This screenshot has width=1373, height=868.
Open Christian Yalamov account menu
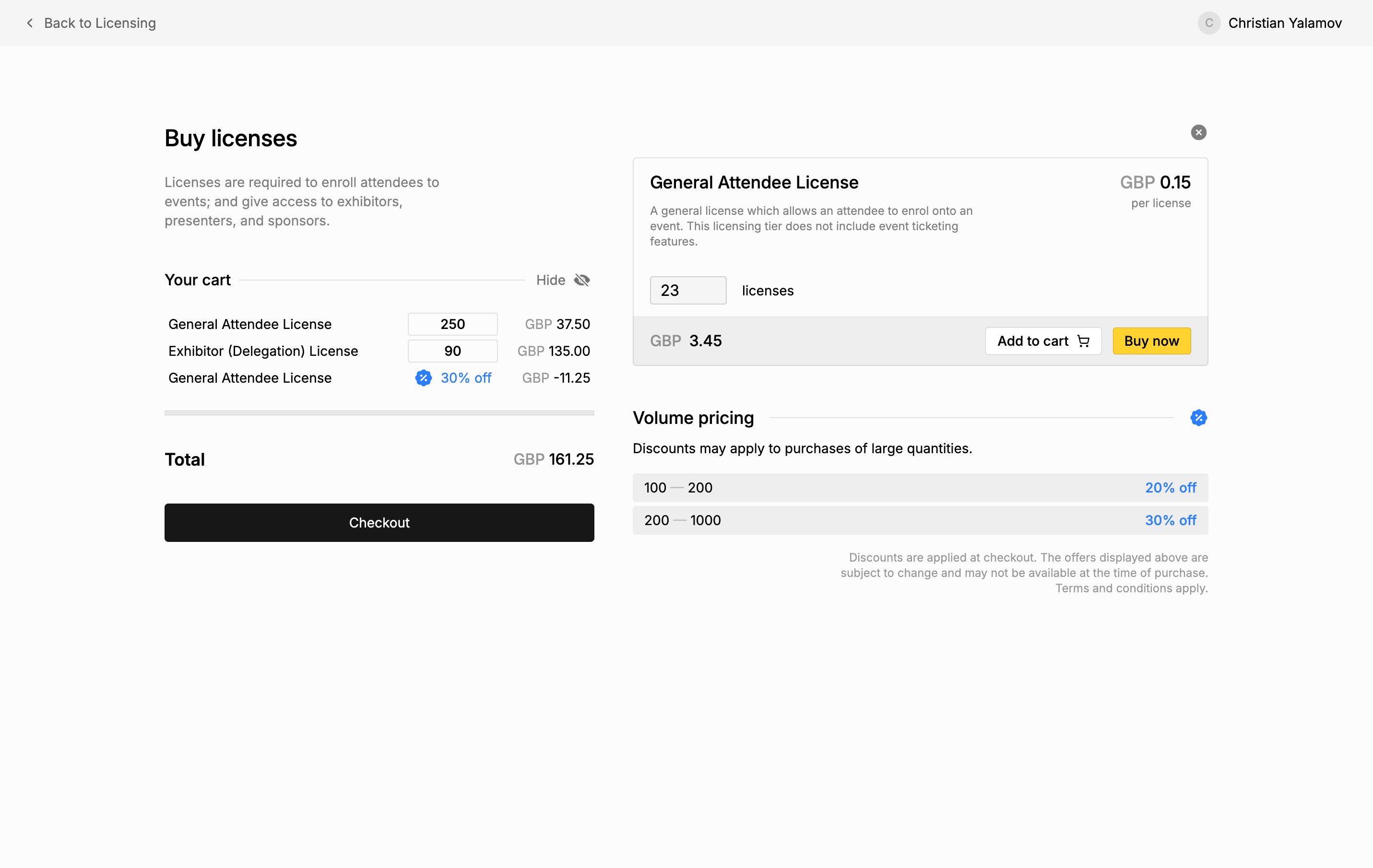1284,23
